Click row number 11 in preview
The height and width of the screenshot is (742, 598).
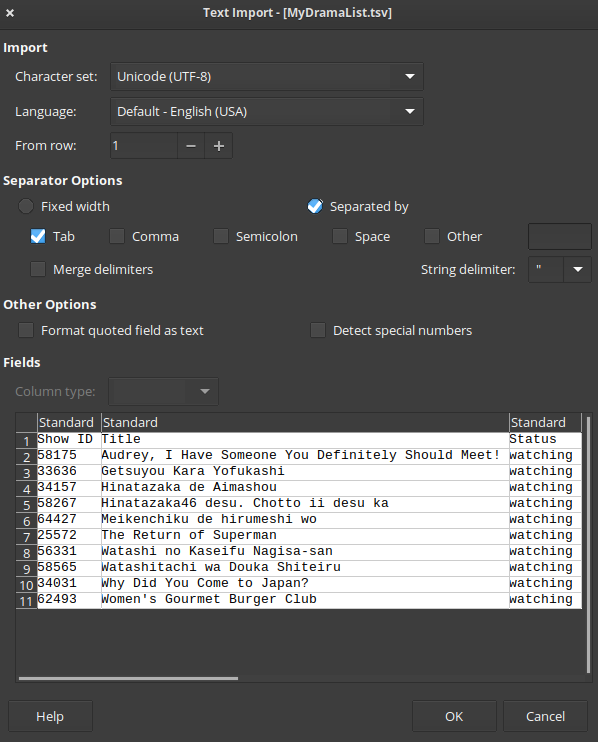[26, 601]
